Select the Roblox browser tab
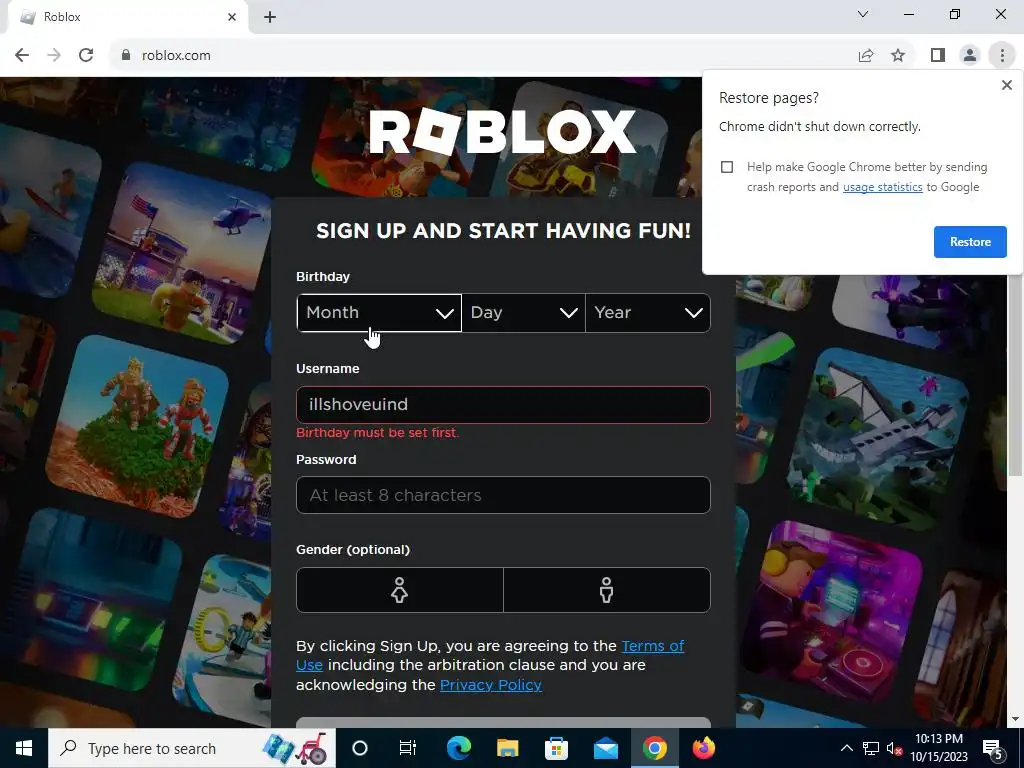1024x768 pixels. pos(127,17)
